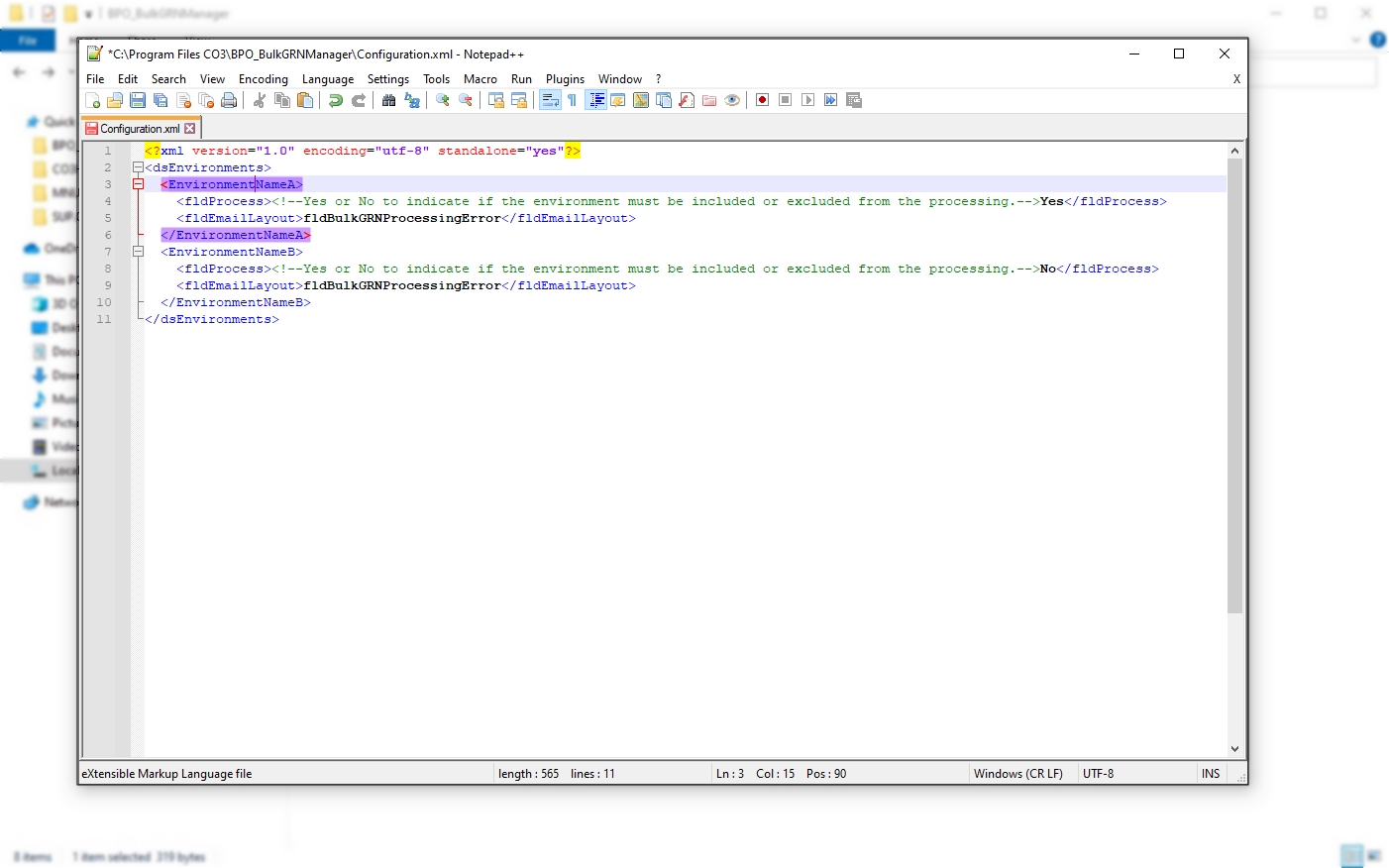
Task: Click the Cut scissors icon
Action: (x=260, y=101)
